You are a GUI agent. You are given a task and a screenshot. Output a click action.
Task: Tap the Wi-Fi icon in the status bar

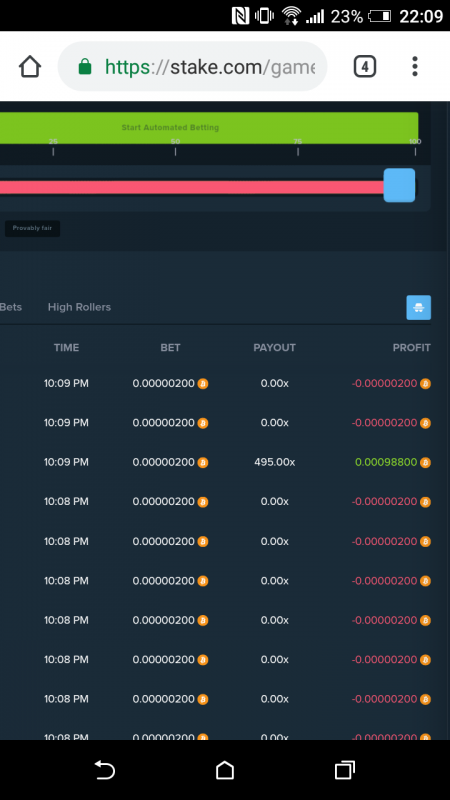[x=291, y=16]
